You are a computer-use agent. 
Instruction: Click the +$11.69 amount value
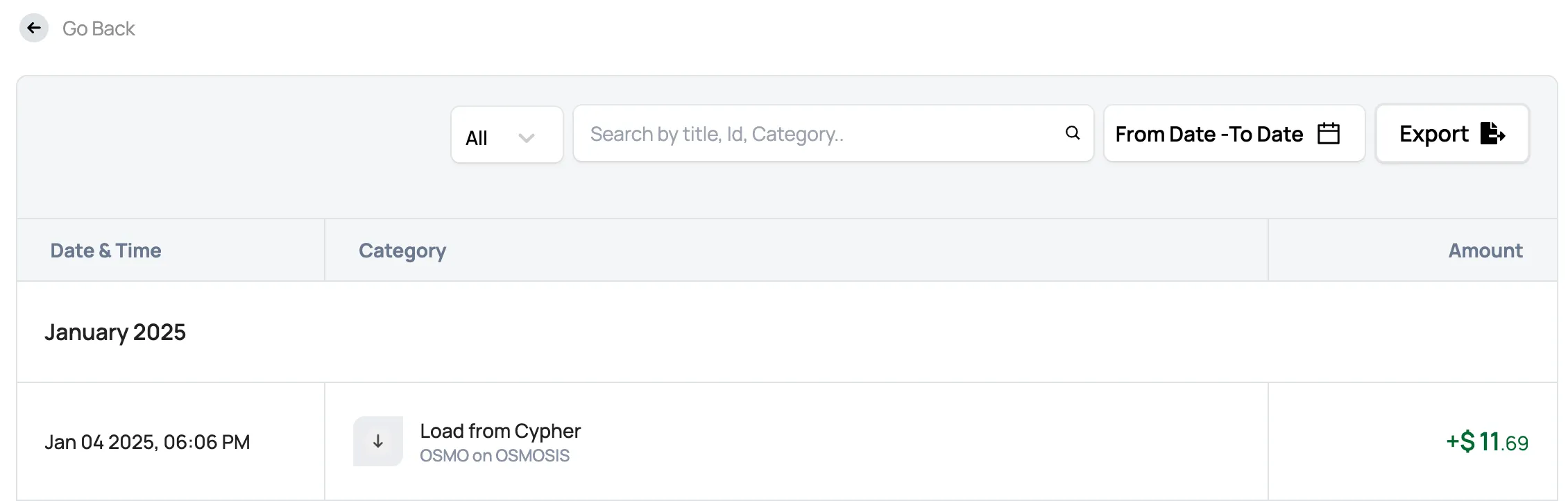click(x=1487, y=442)
